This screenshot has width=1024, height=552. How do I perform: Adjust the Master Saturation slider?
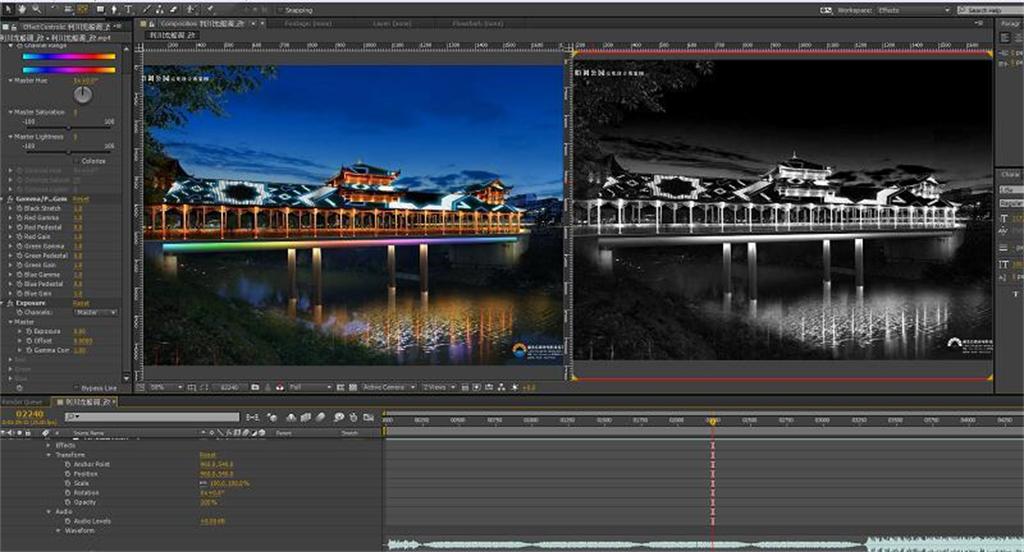pyautogui.click(x=67, y=128)
